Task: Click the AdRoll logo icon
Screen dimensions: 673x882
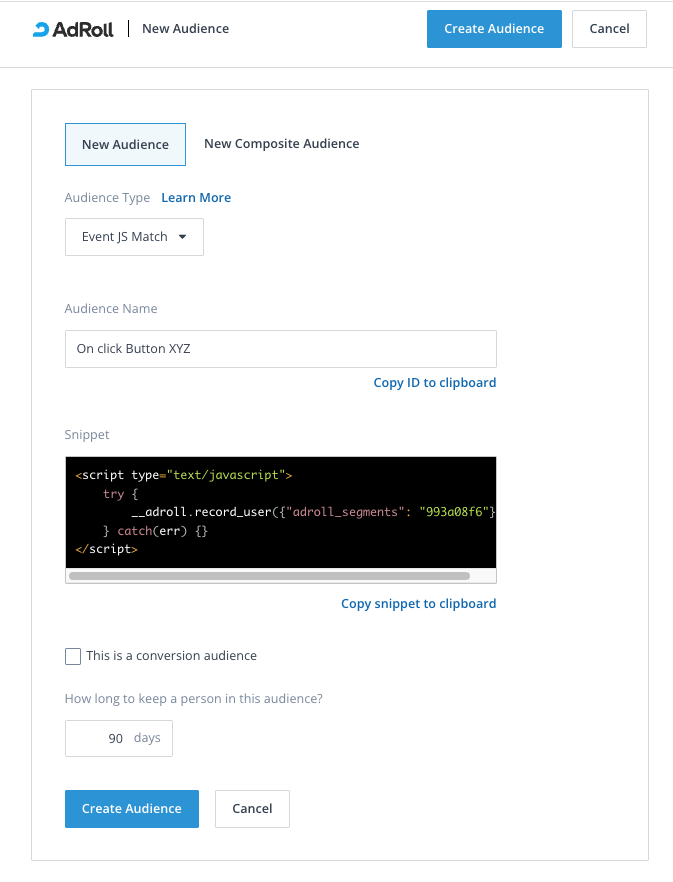Action: [41, 29]
